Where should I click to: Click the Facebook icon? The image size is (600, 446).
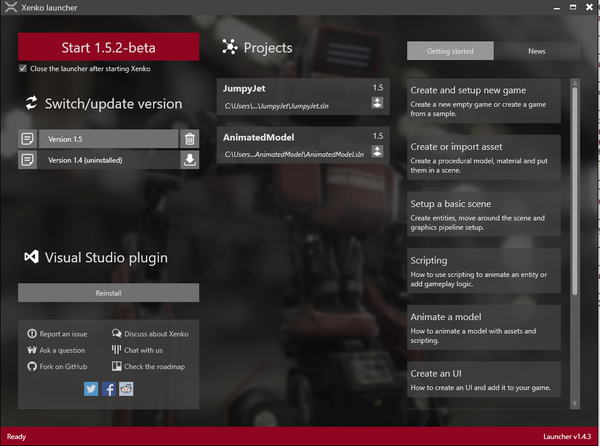109,389
